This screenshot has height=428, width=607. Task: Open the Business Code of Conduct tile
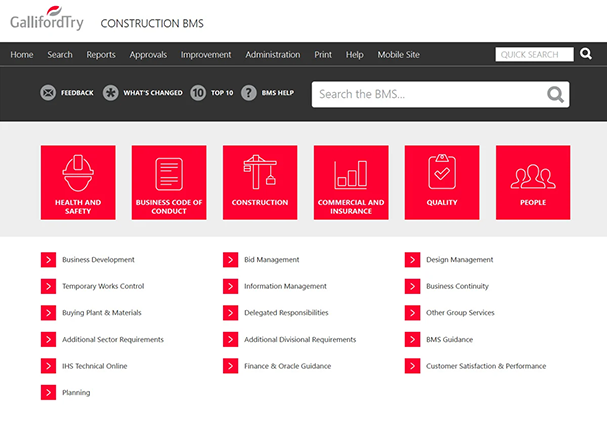coord(169,182)
